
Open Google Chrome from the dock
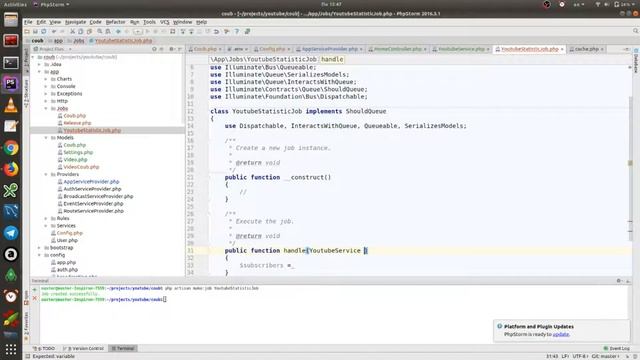point(11,148)
